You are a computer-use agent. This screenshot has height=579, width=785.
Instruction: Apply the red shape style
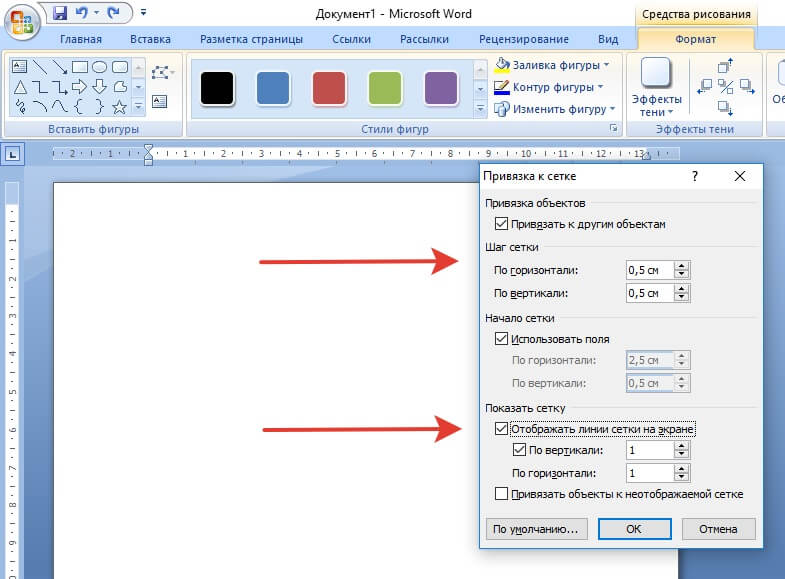point(329,88)
